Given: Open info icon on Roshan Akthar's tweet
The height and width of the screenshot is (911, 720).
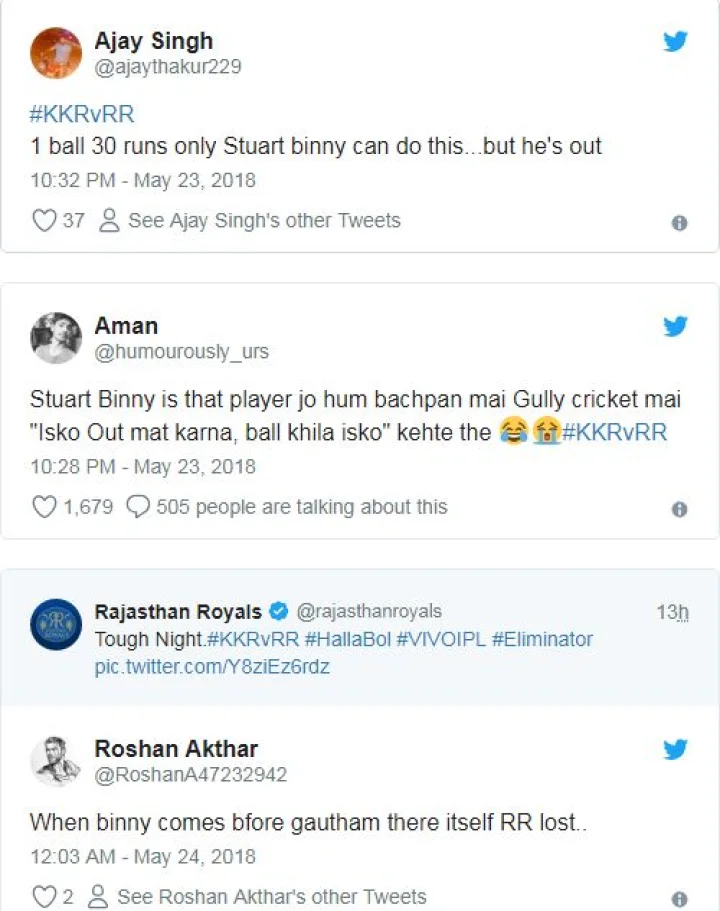Looking at the screenshot, I should (x=679, y=899).
